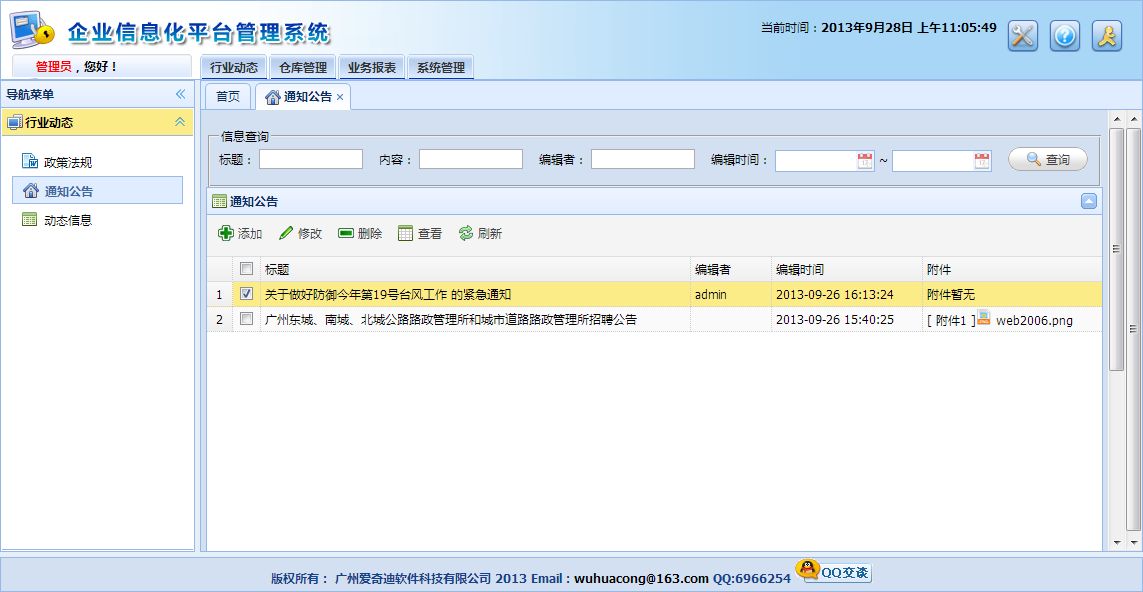
Task: Open the 仓库管理 top menu
Action: pyautogui.click(x=303, y=67)
